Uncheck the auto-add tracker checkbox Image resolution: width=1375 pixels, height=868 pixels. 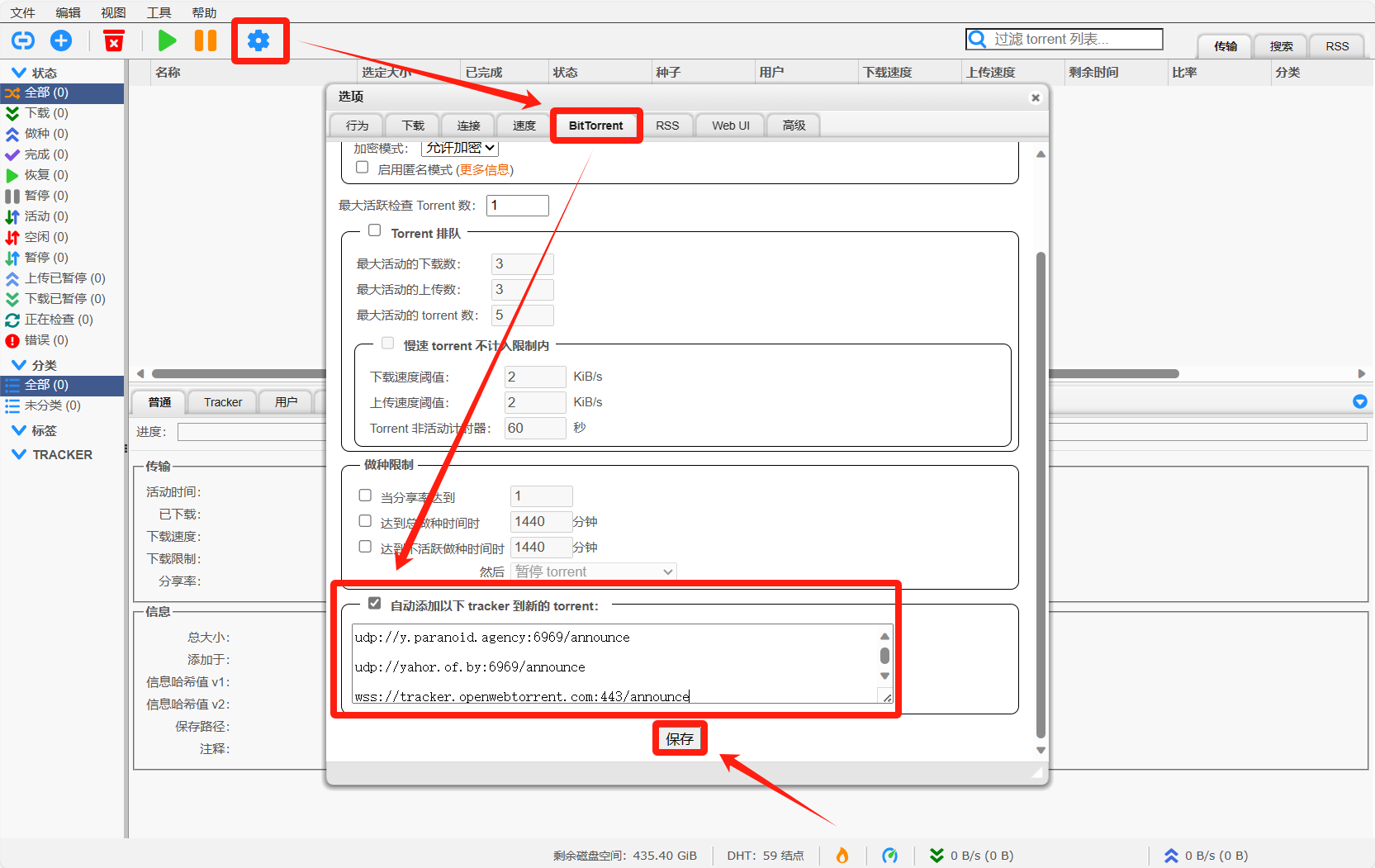pyautogui.click(x=375, y=604)
